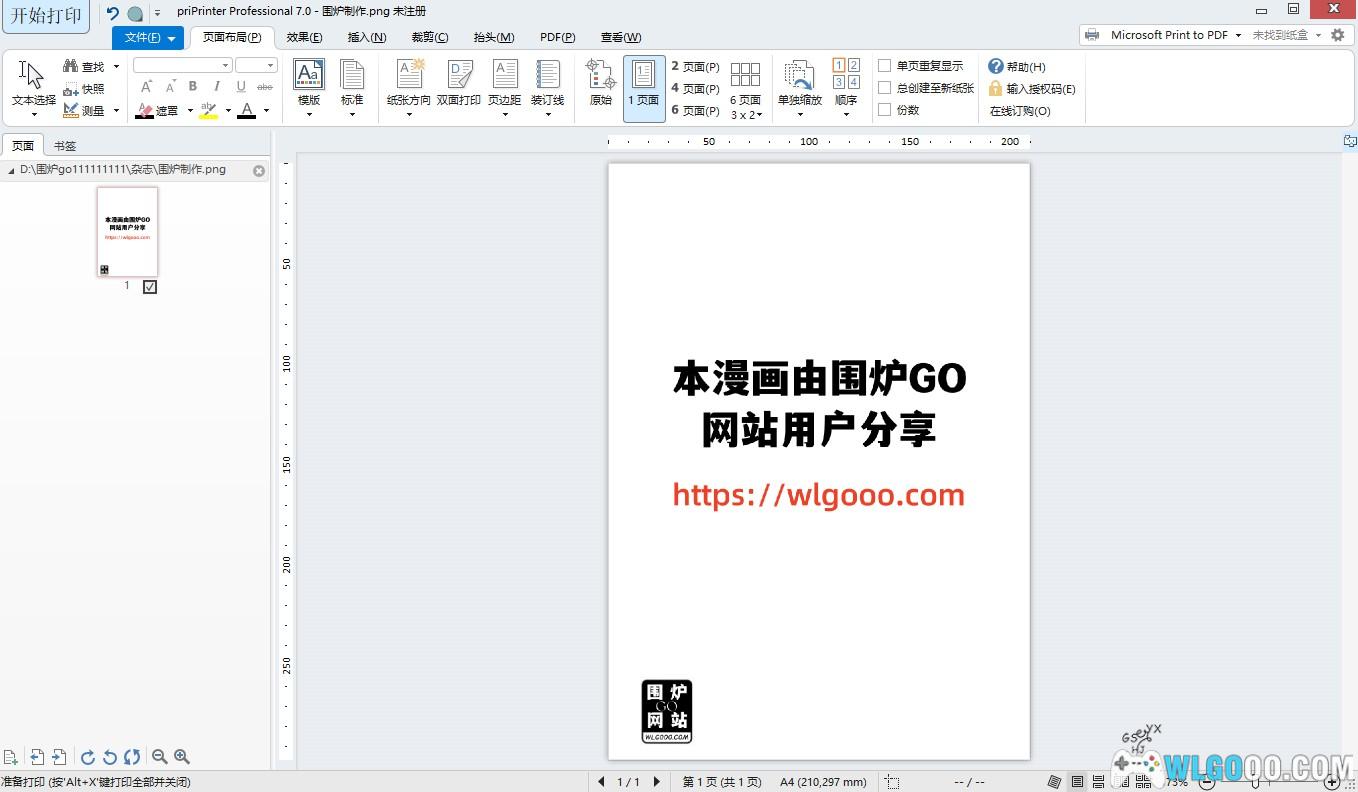
Task: Choose the 6 页面 layout icon
Action: [x=745, y=76]
